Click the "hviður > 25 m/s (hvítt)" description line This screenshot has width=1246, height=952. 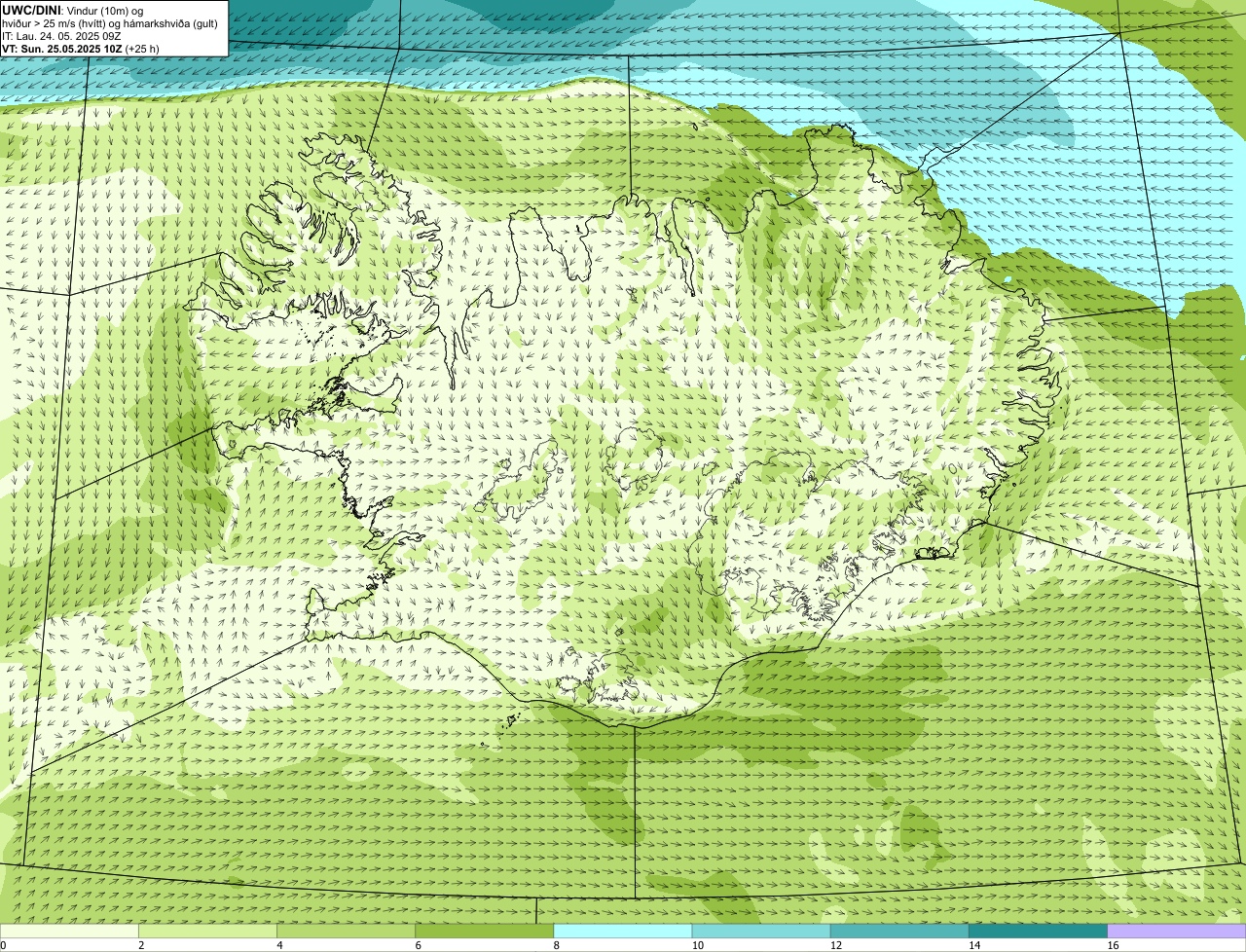coord(110,23)
